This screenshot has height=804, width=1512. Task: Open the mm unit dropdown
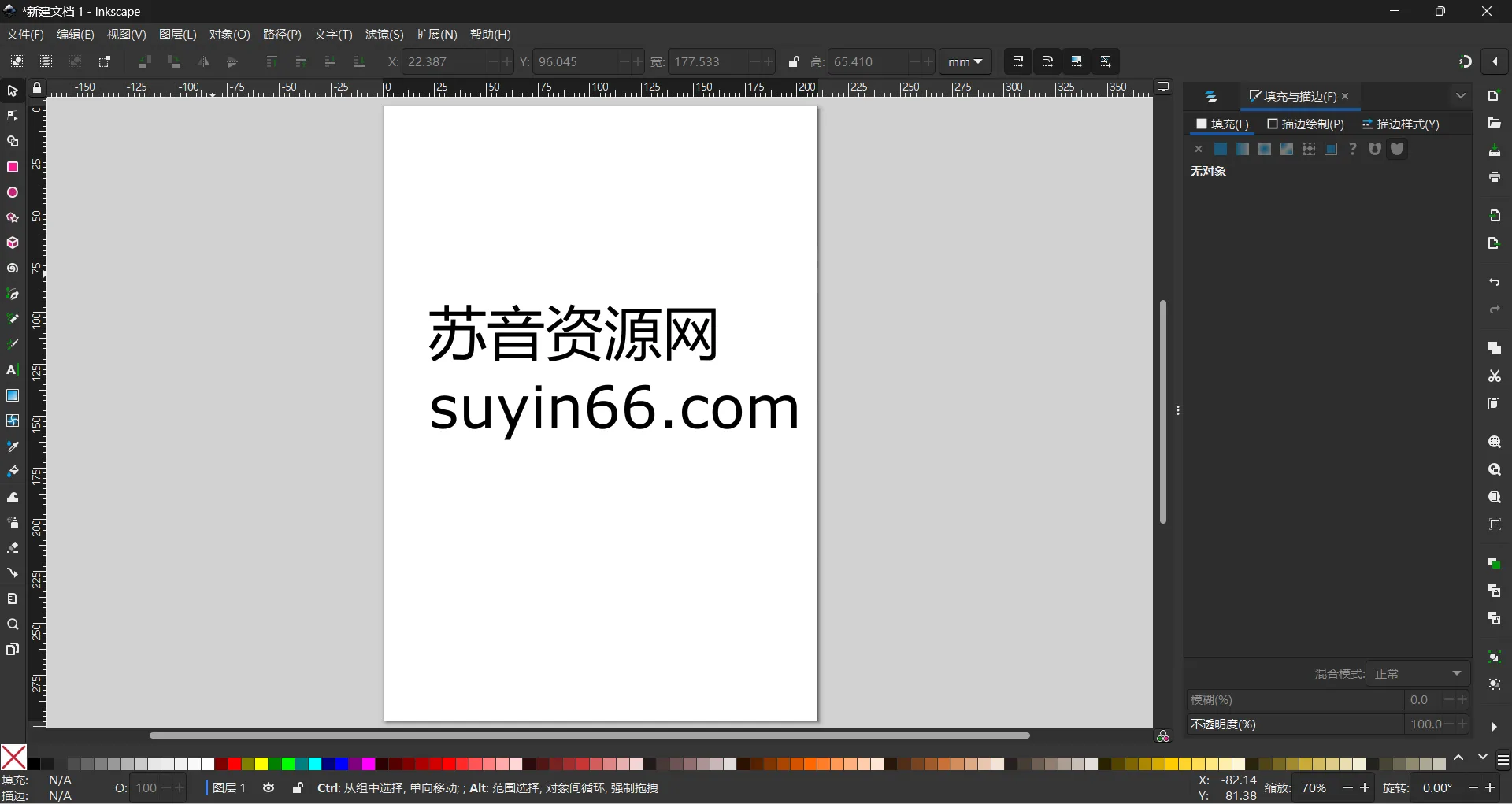coord(966,61)
